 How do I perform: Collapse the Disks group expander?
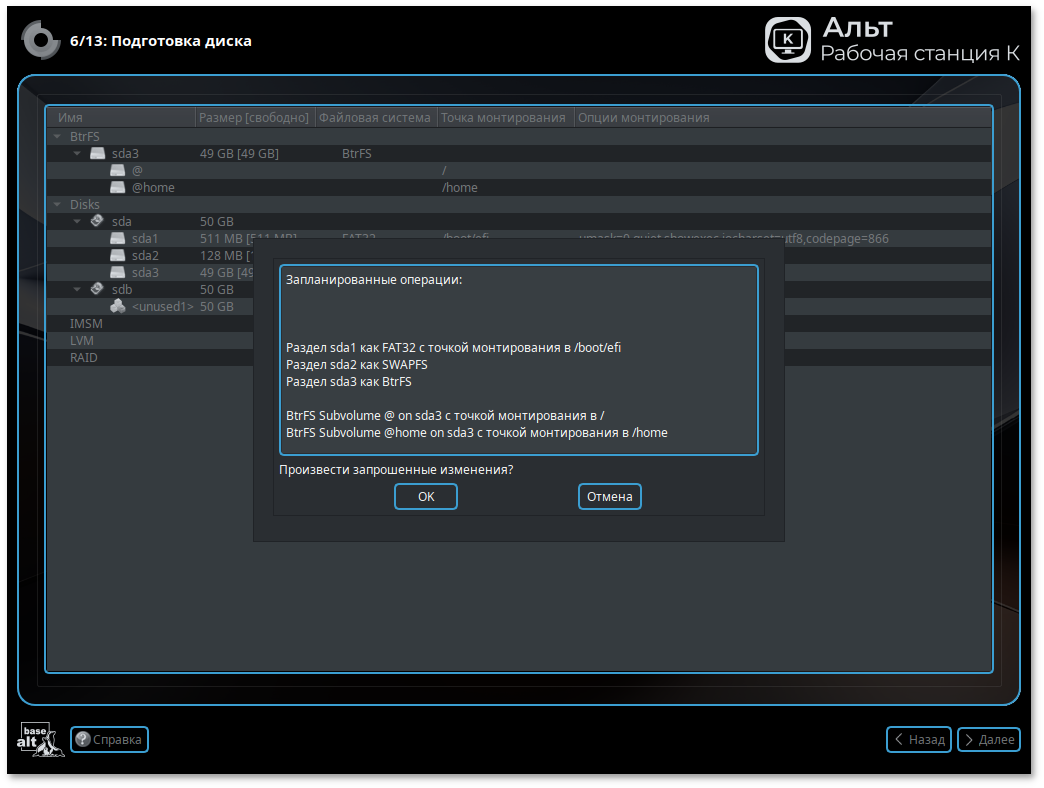pos(57,204)
